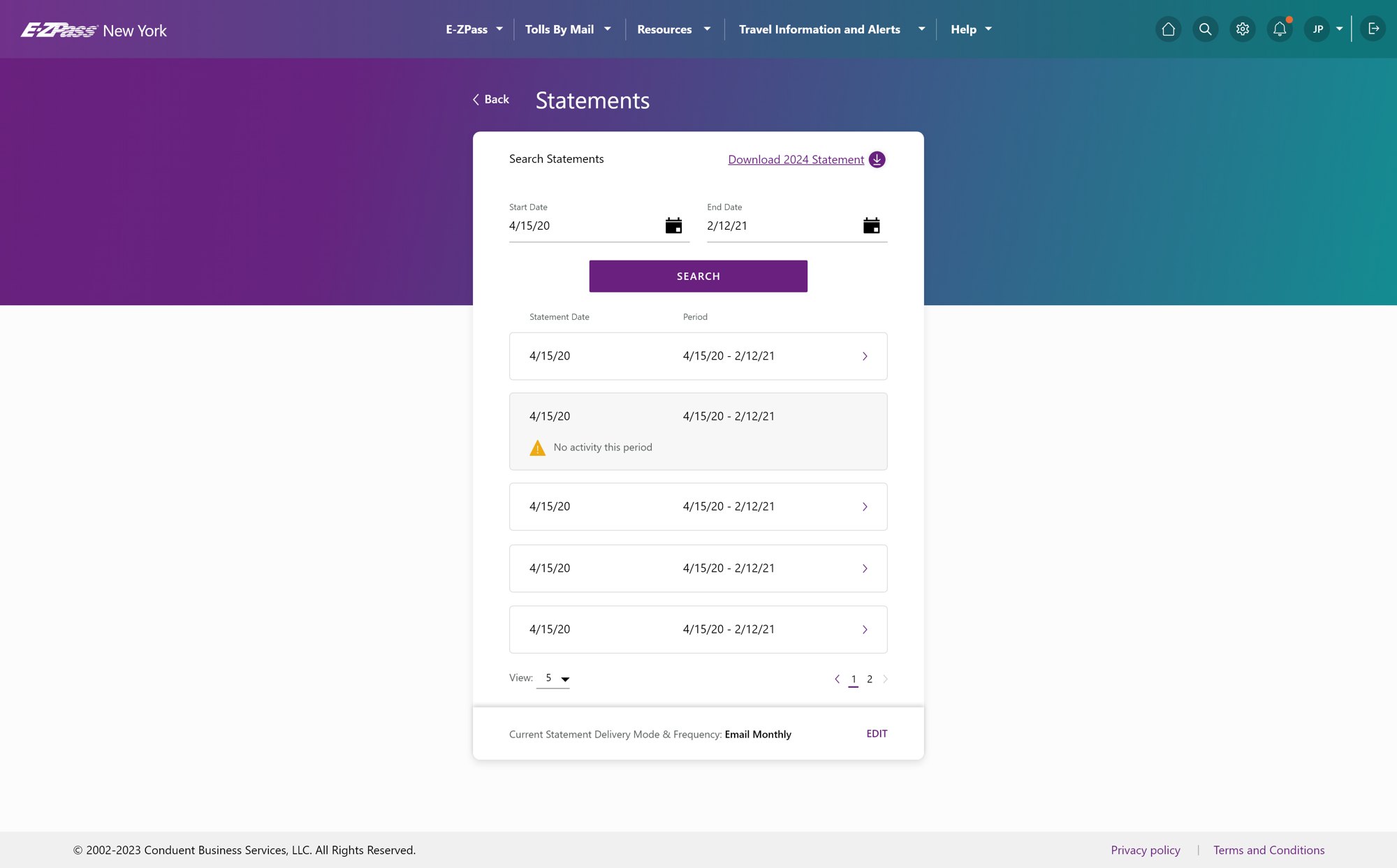The width and height of the screenshot is (1397, 868).
Task: Expand the Help menu
Action: [971, 29]
